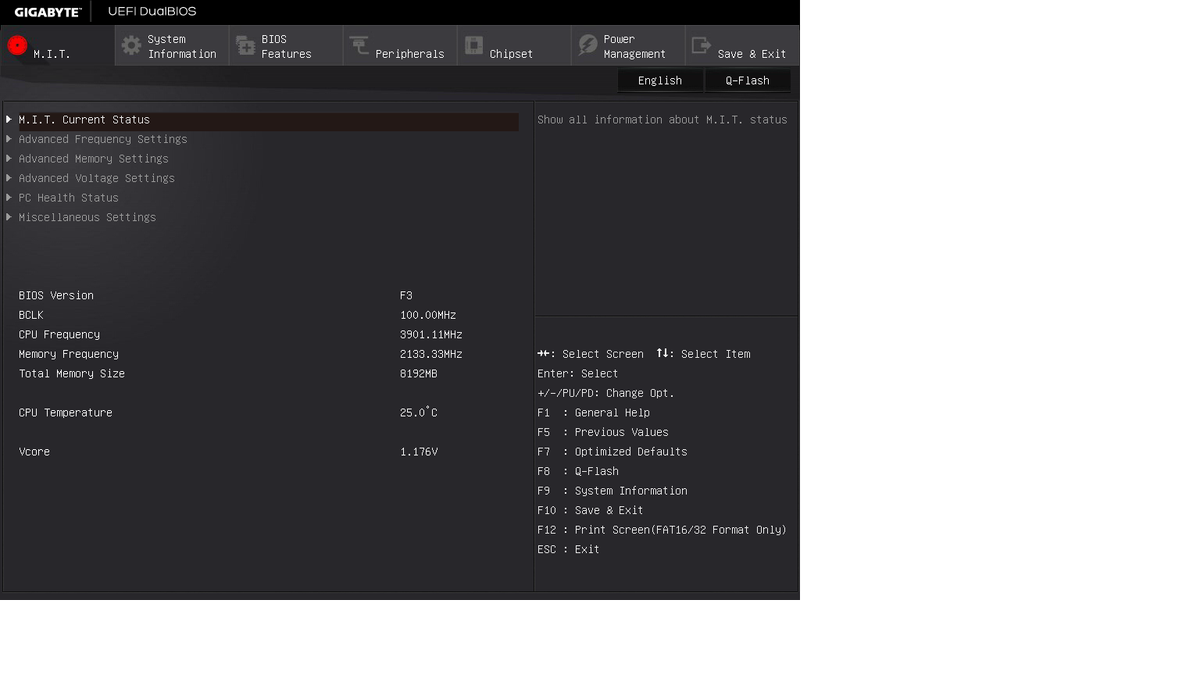Viewport: 1200px width, 675px height.
Task: Click the Total Memory Size label
Action: point(71,374)
